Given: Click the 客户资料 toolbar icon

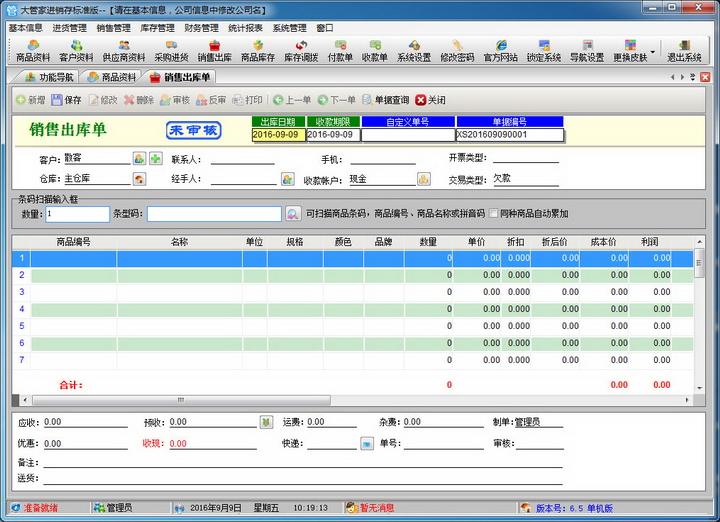Looking at the screenshot, I should (x=75, y=51).
